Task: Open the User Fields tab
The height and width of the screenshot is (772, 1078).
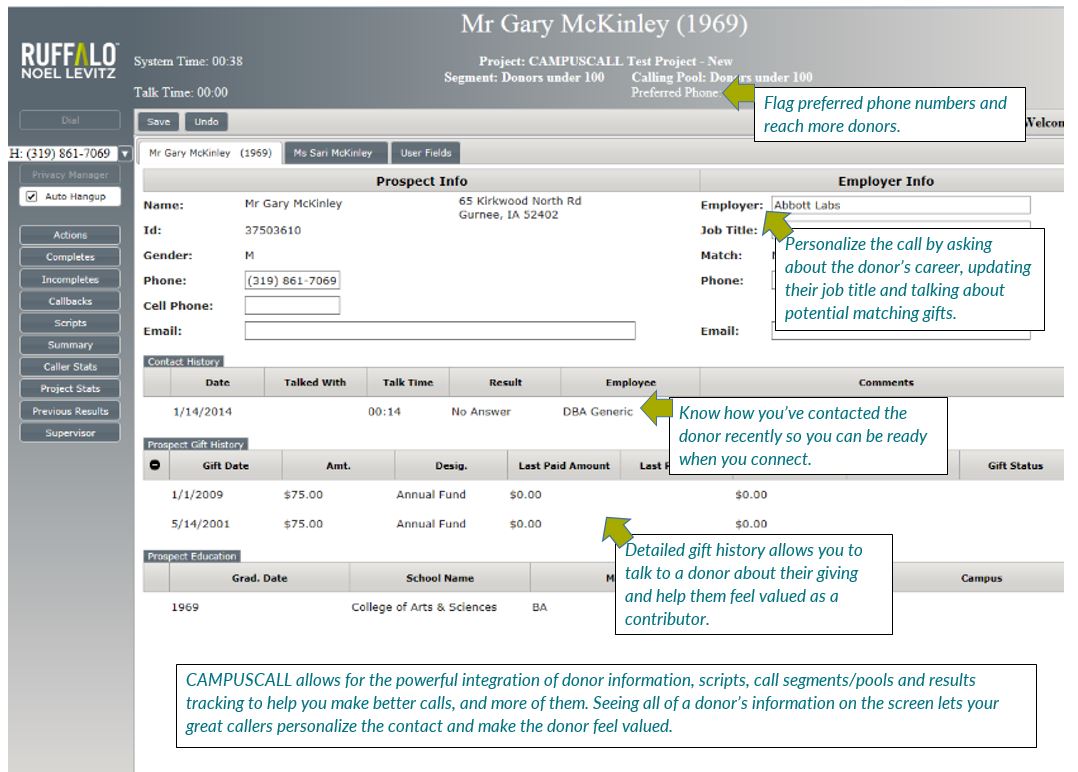Action: click(426, 153)
